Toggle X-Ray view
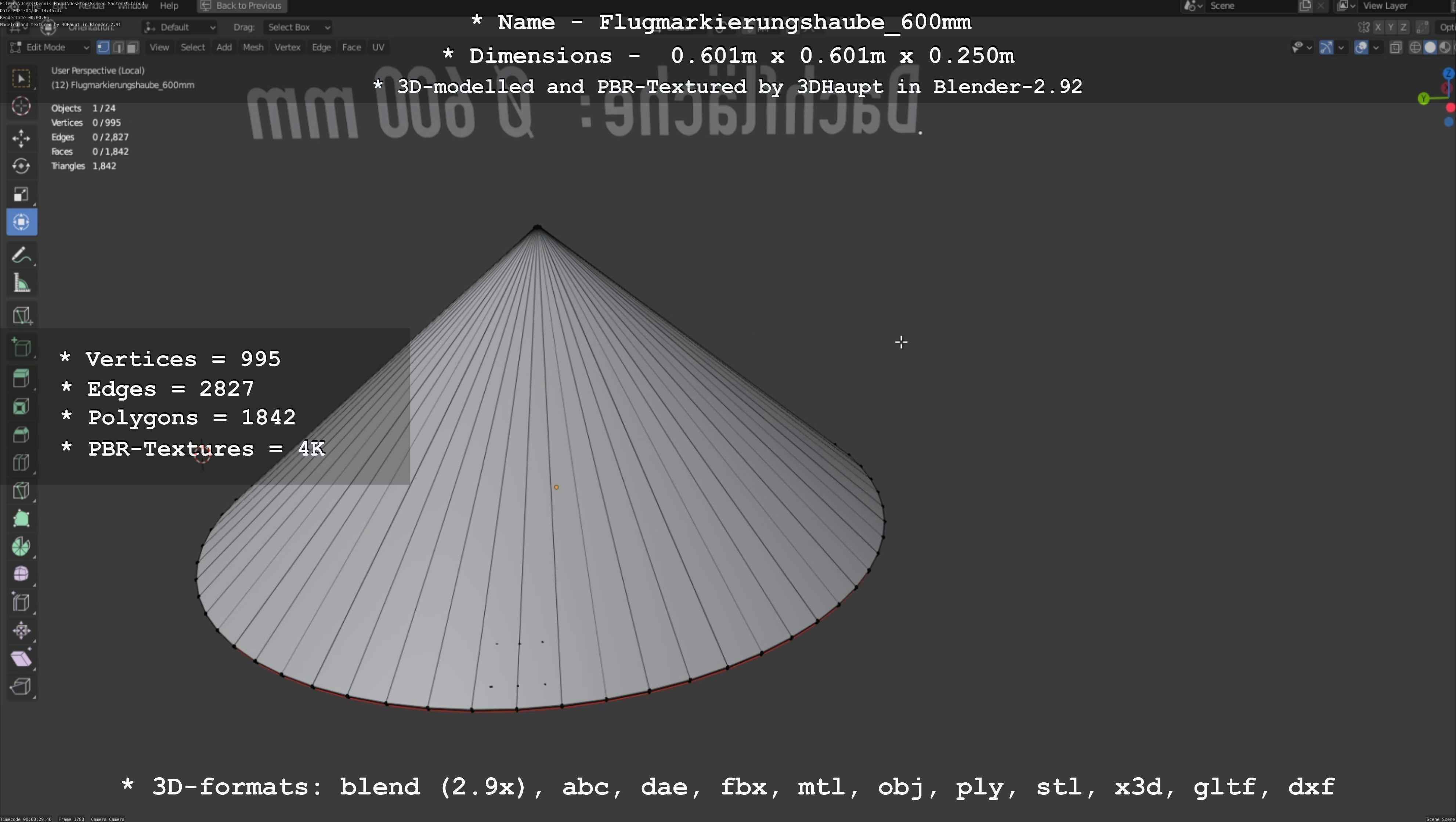The height and width of the screenshot is (822, 1456). click(x=1396, y=47)
